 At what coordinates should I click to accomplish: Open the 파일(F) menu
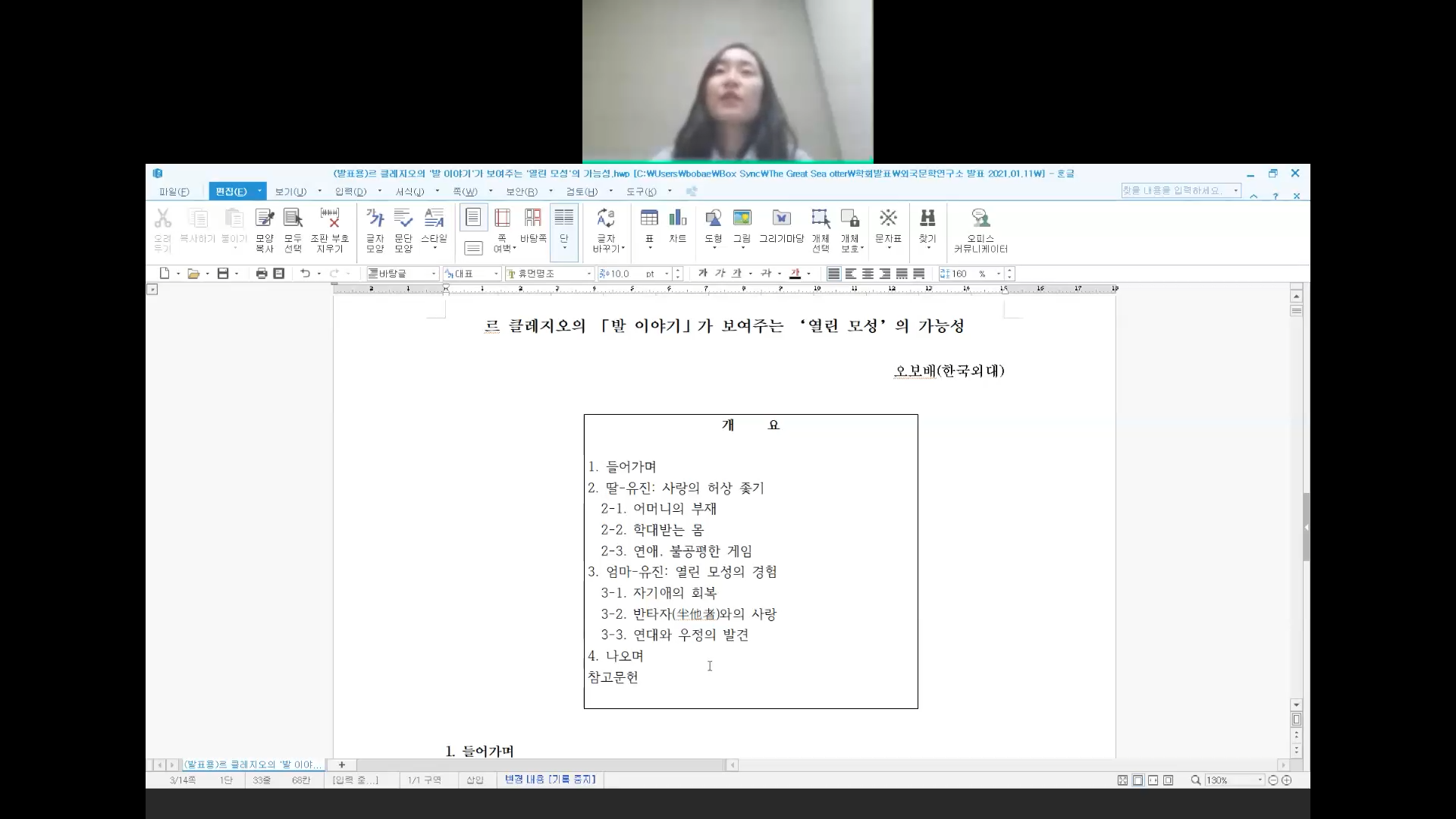(x=174, y=192)
